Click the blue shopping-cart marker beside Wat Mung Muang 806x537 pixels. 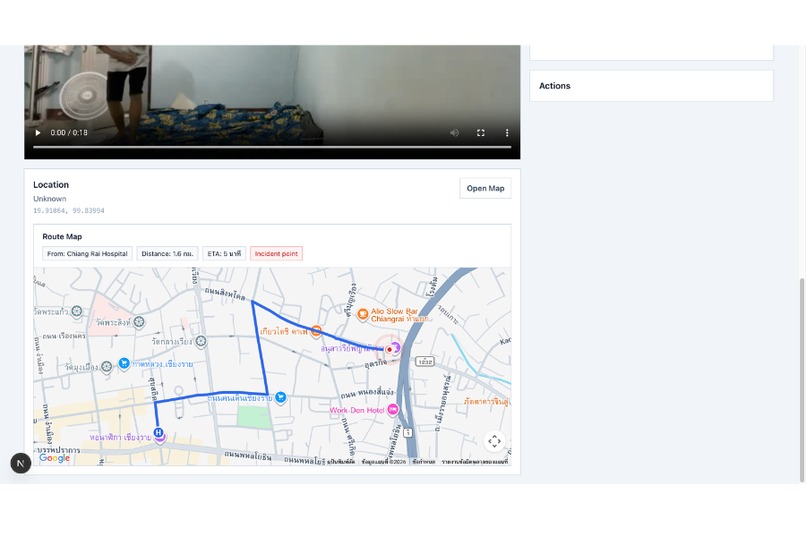[124, 363]
